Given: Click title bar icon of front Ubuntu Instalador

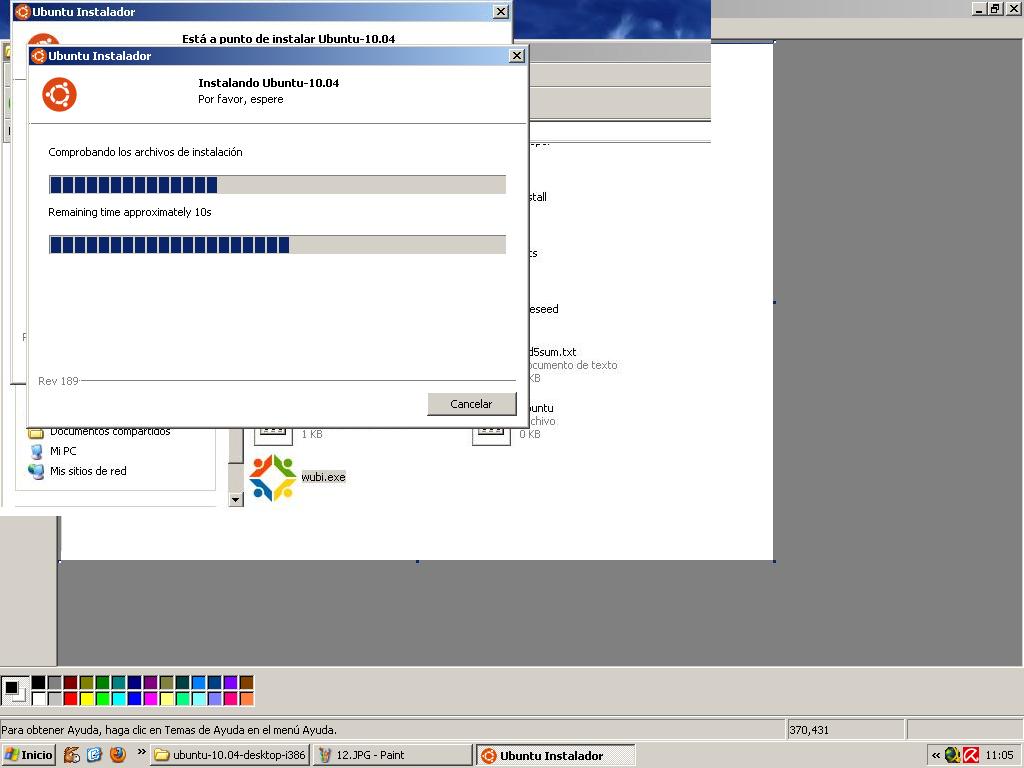Looking at the screenshot, I should [39, 56].
